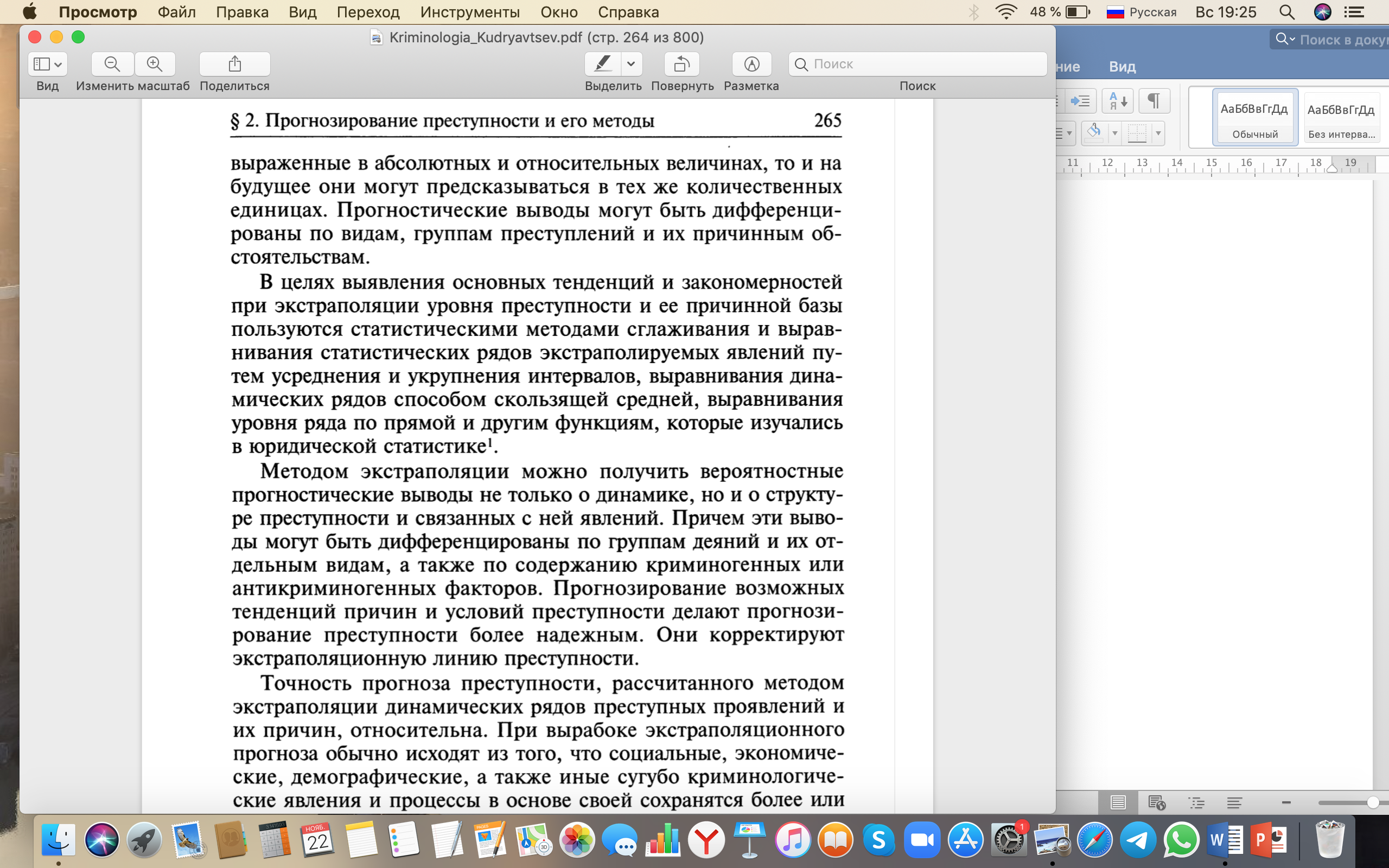Select the Без интервала style

click(x=1341, y=117)
